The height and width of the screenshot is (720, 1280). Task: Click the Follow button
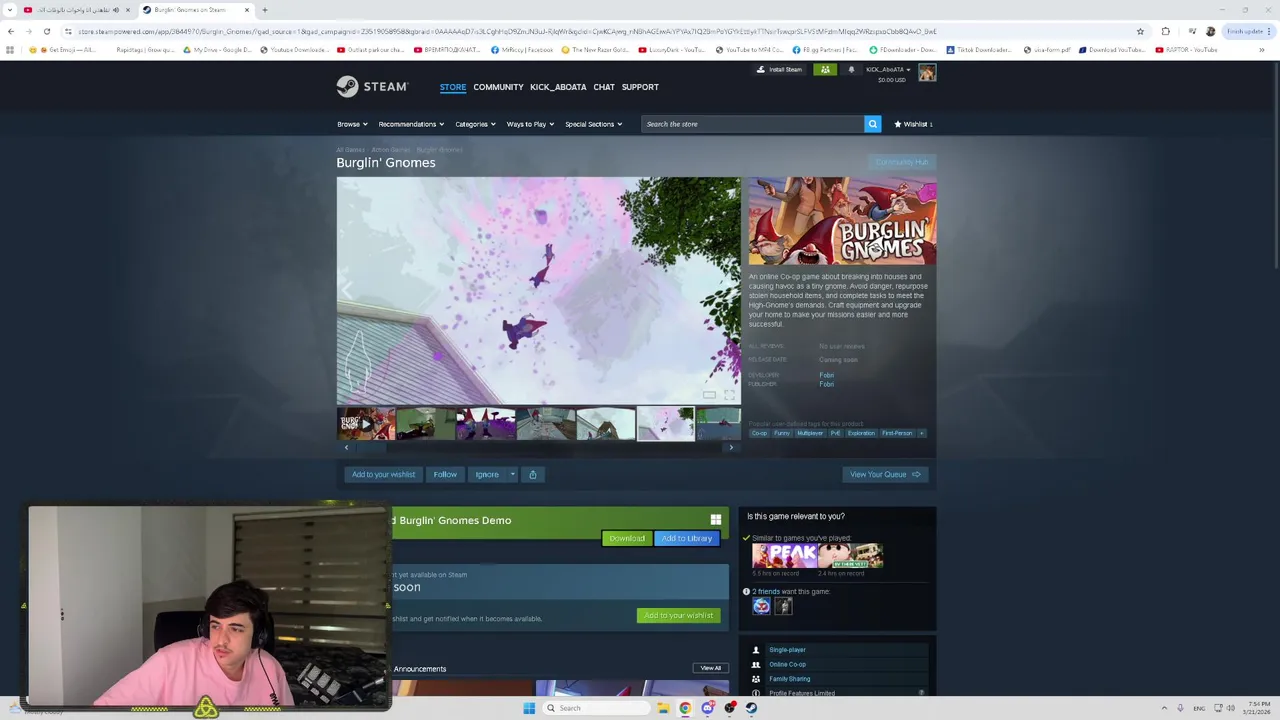(x=445, y=474)
